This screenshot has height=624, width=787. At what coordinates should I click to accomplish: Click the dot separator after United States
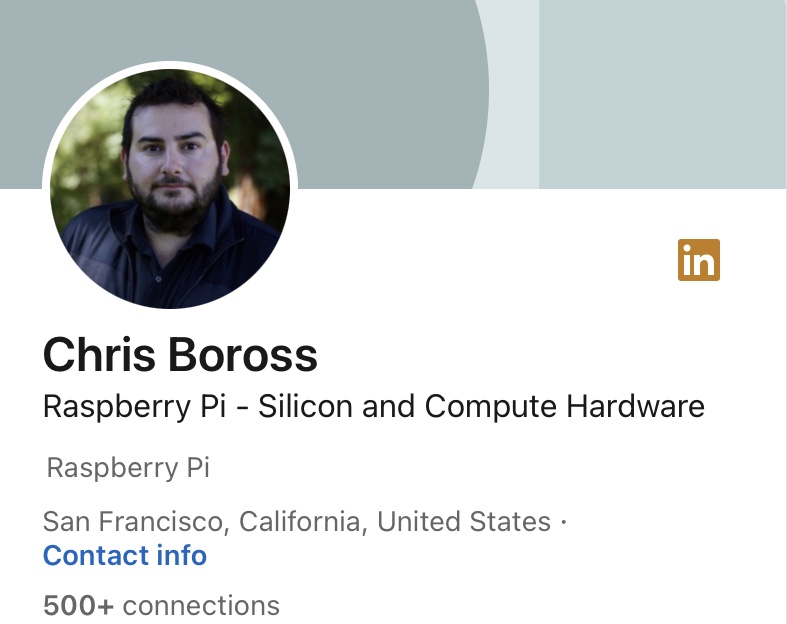coord(563,522)
